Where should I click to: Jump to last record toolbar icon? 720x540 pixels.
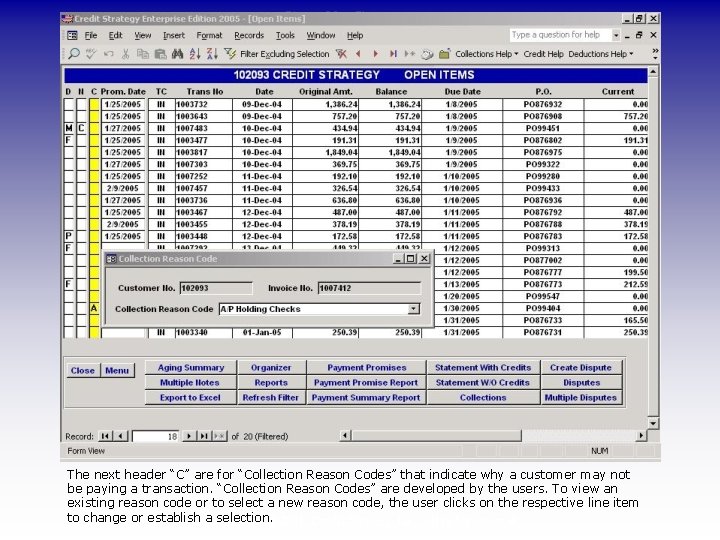pos(393,54)
